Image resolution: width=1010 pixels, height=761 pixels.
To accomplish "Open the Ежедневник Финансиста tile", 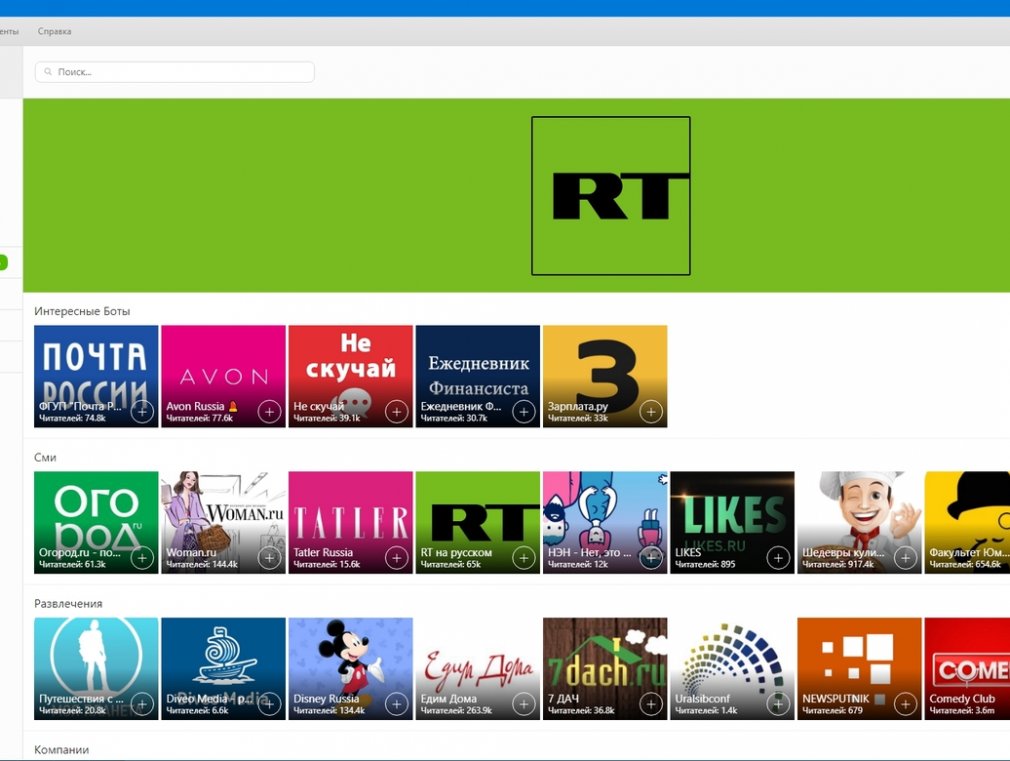I will click(477, 376).
